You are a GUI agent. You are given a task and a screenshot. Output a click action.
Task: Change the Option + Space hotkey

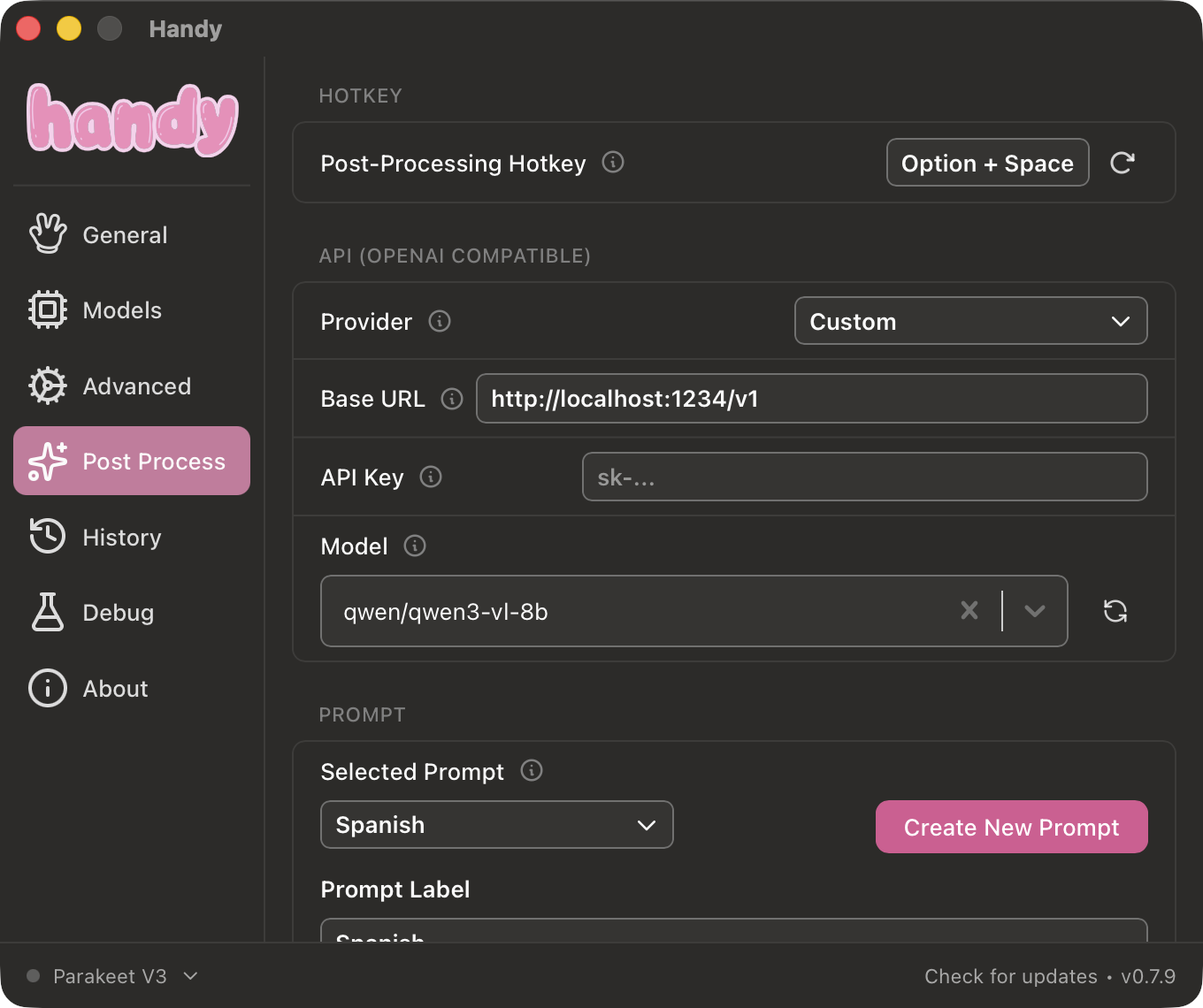point(987,163)
